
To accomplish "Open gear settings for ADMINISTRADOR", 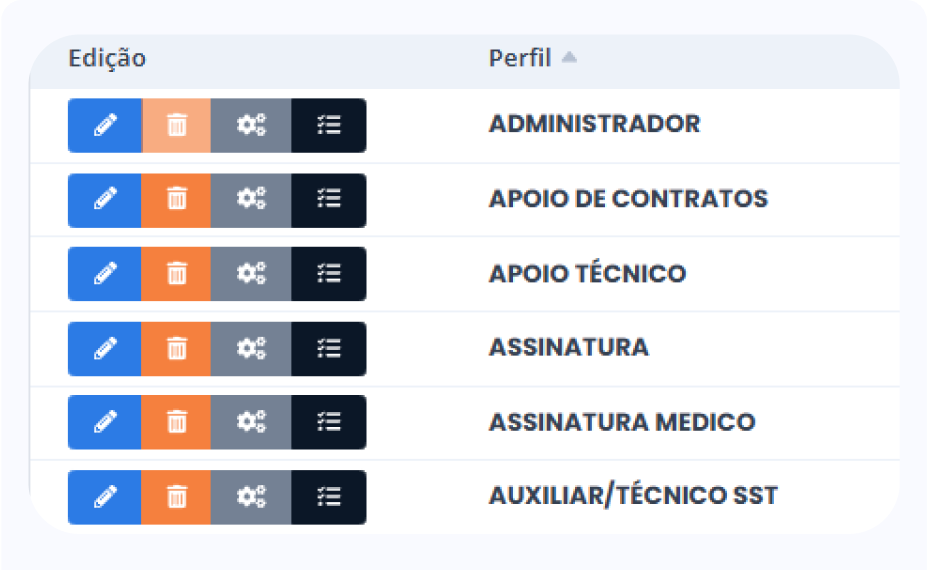I will click(251, 125).
